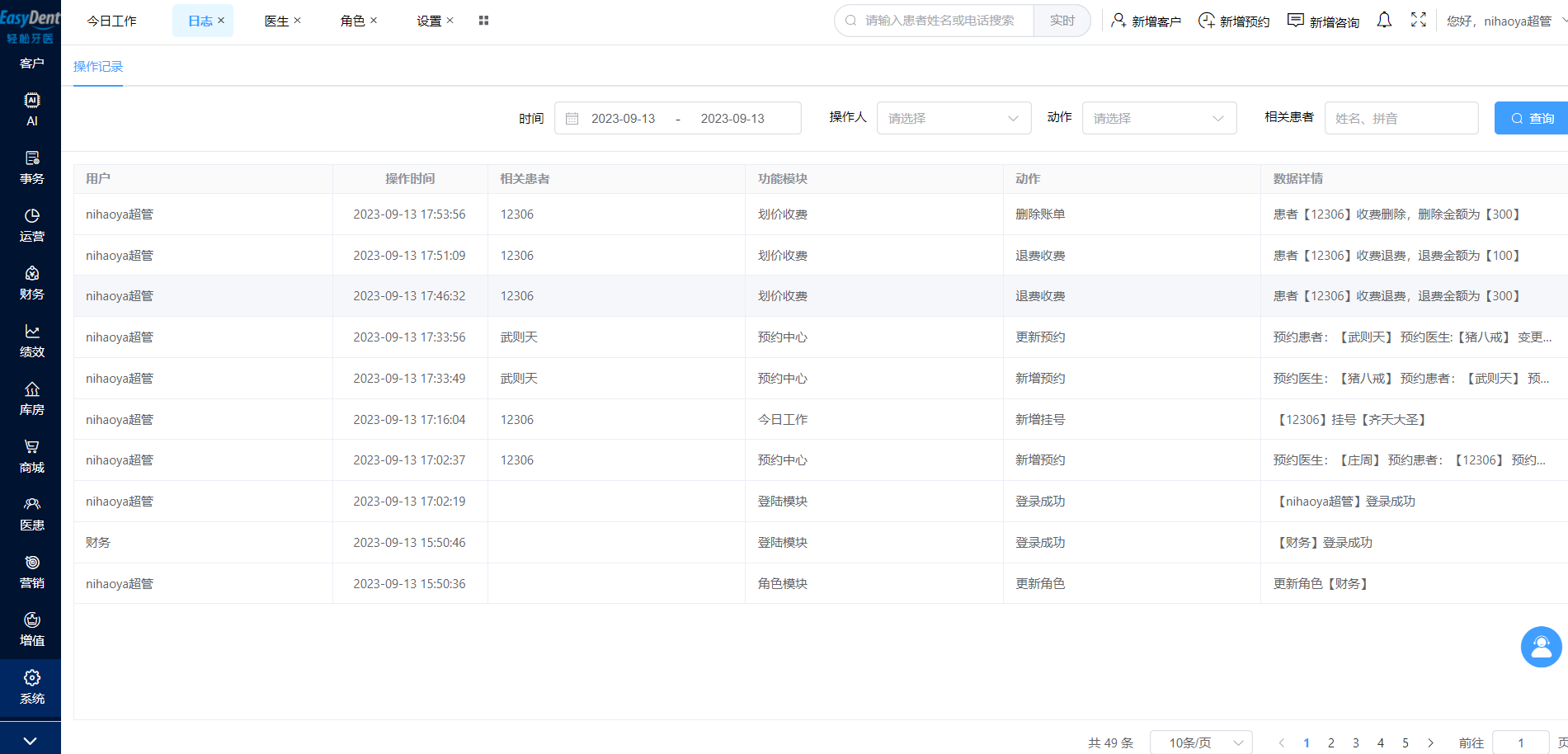Open the 10条/页 page size dropdown
The width and height of the screenshot is (1568, 754).
click(1201, 742)
